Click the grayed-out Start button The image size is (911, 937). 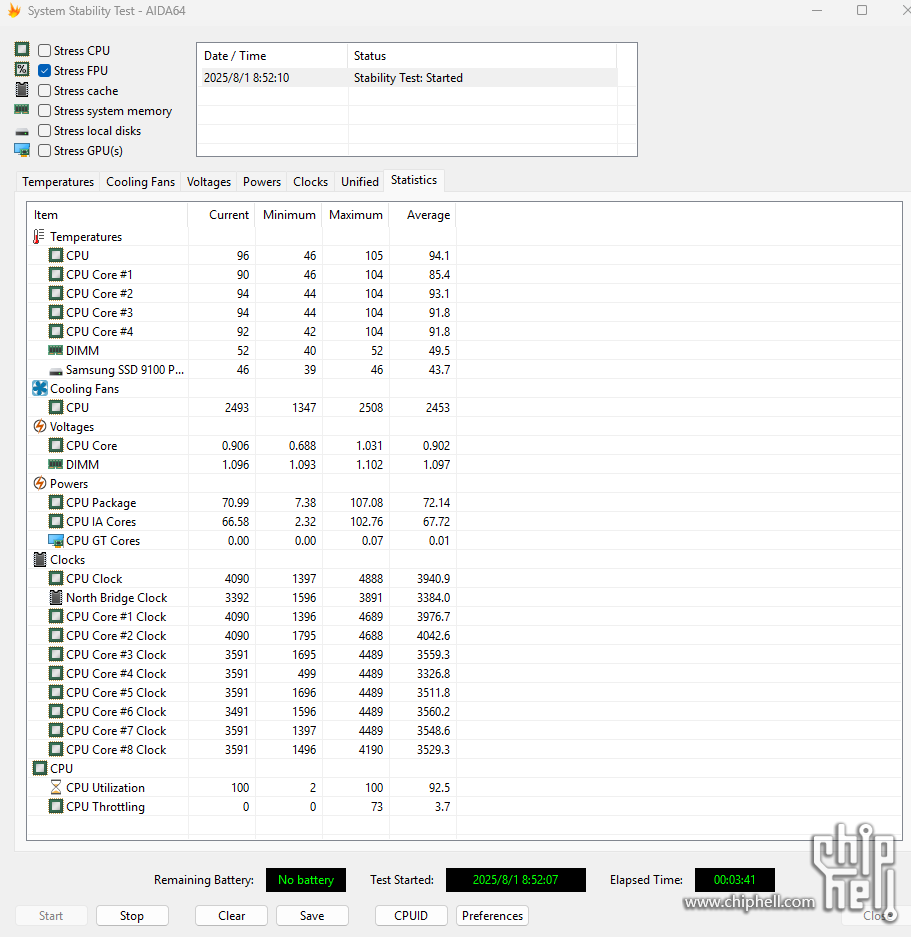point(51,915)
